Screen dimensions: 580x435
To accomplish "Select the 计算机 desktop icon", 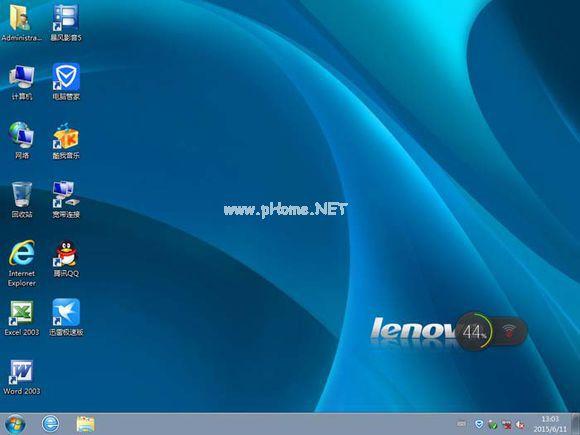I will click(x=22, y=82).
